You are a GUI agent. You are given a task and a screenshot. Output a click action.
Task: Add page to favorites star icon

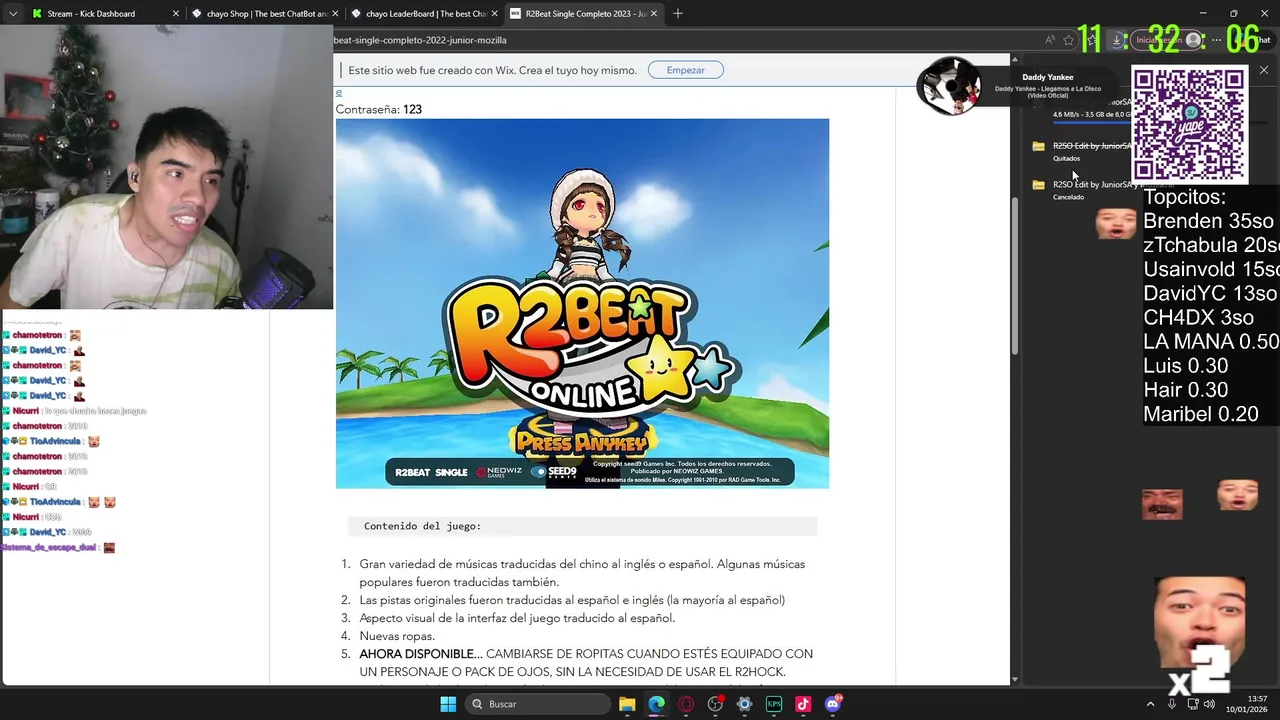[x=1069, y=40]
